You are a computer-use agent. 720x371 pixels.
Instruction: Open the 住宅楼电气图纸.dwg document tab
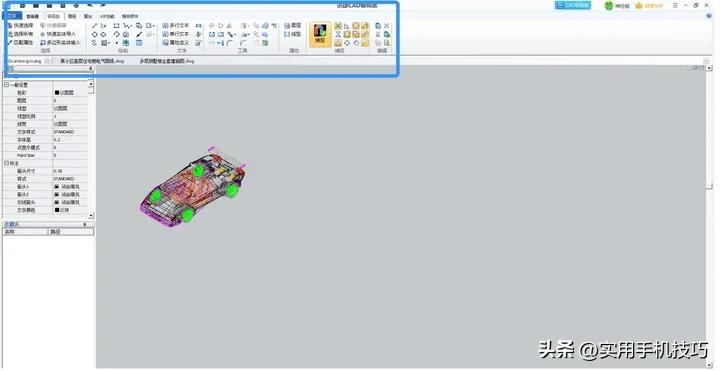(x=92, y=61)
